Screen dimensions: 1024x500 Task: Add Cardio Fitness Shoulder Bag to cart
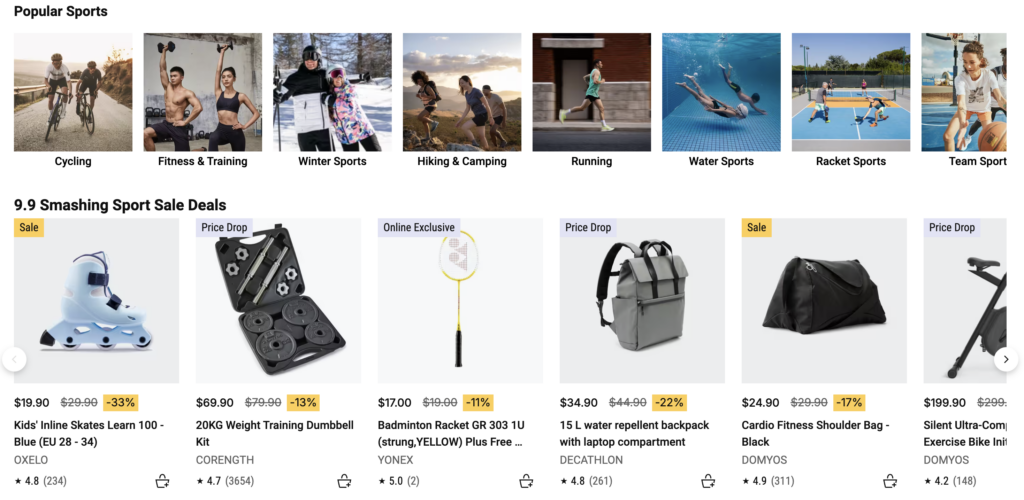891,481
